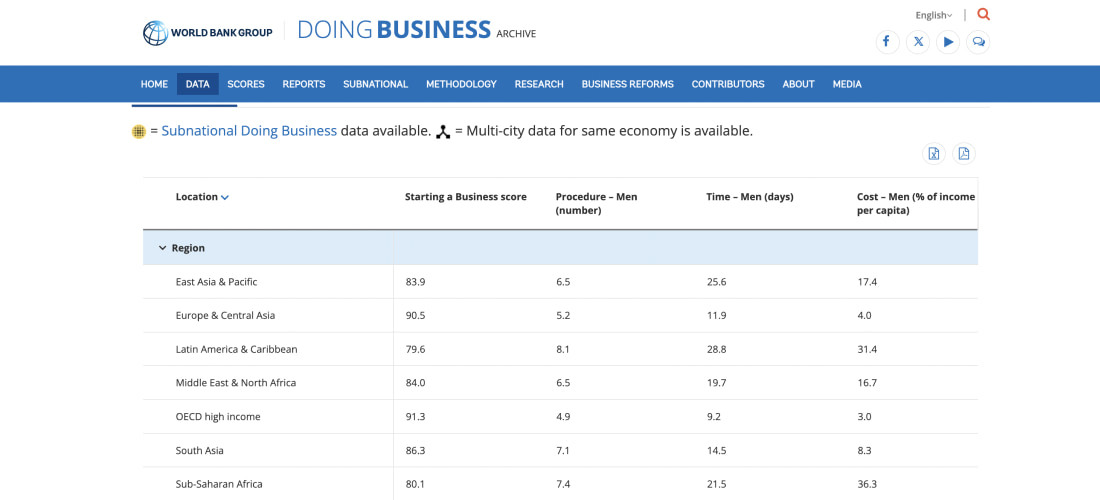
Task: Select the South Asia row label
Action: coord(199,450)
